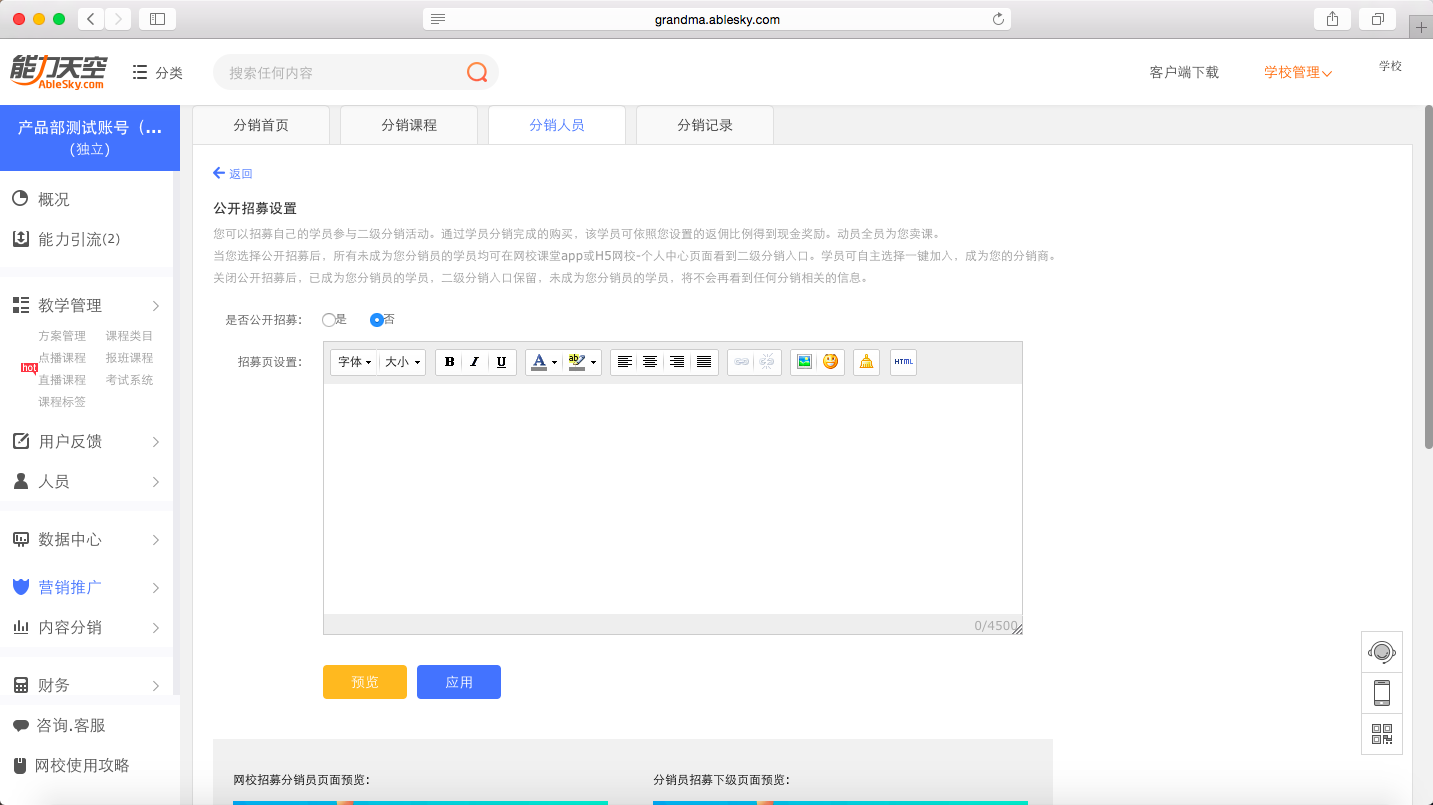
Task: Open the 大小 font size dropdown
Action: coord(402,362)
